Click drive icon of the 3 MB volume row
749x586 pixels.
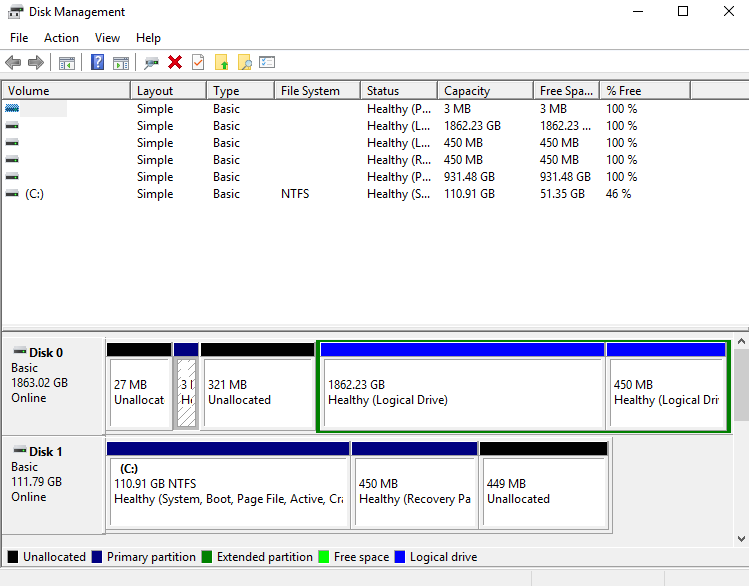point(12,108)
